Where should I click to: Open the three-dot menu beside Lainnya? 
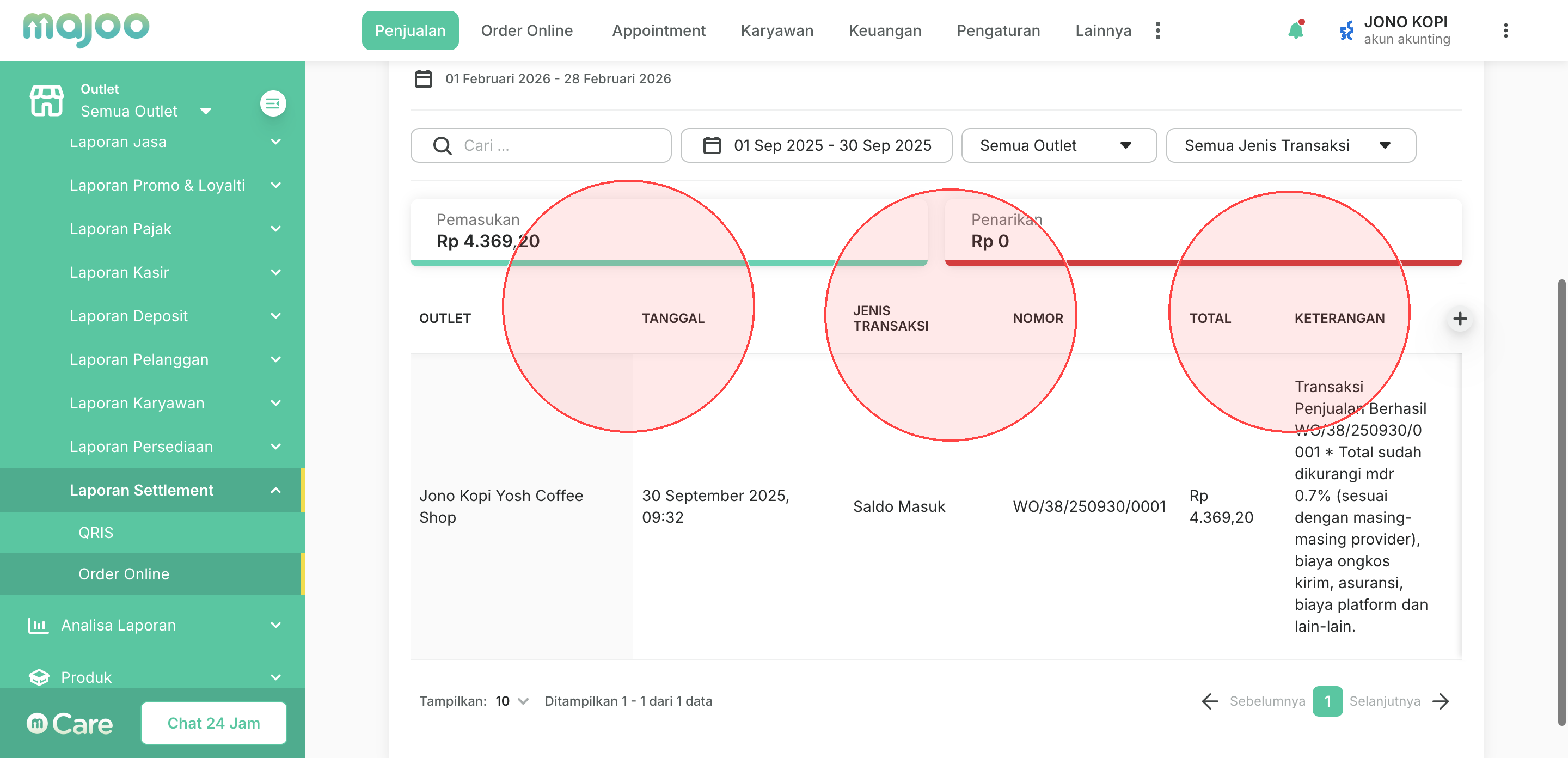pos(1157,30)
